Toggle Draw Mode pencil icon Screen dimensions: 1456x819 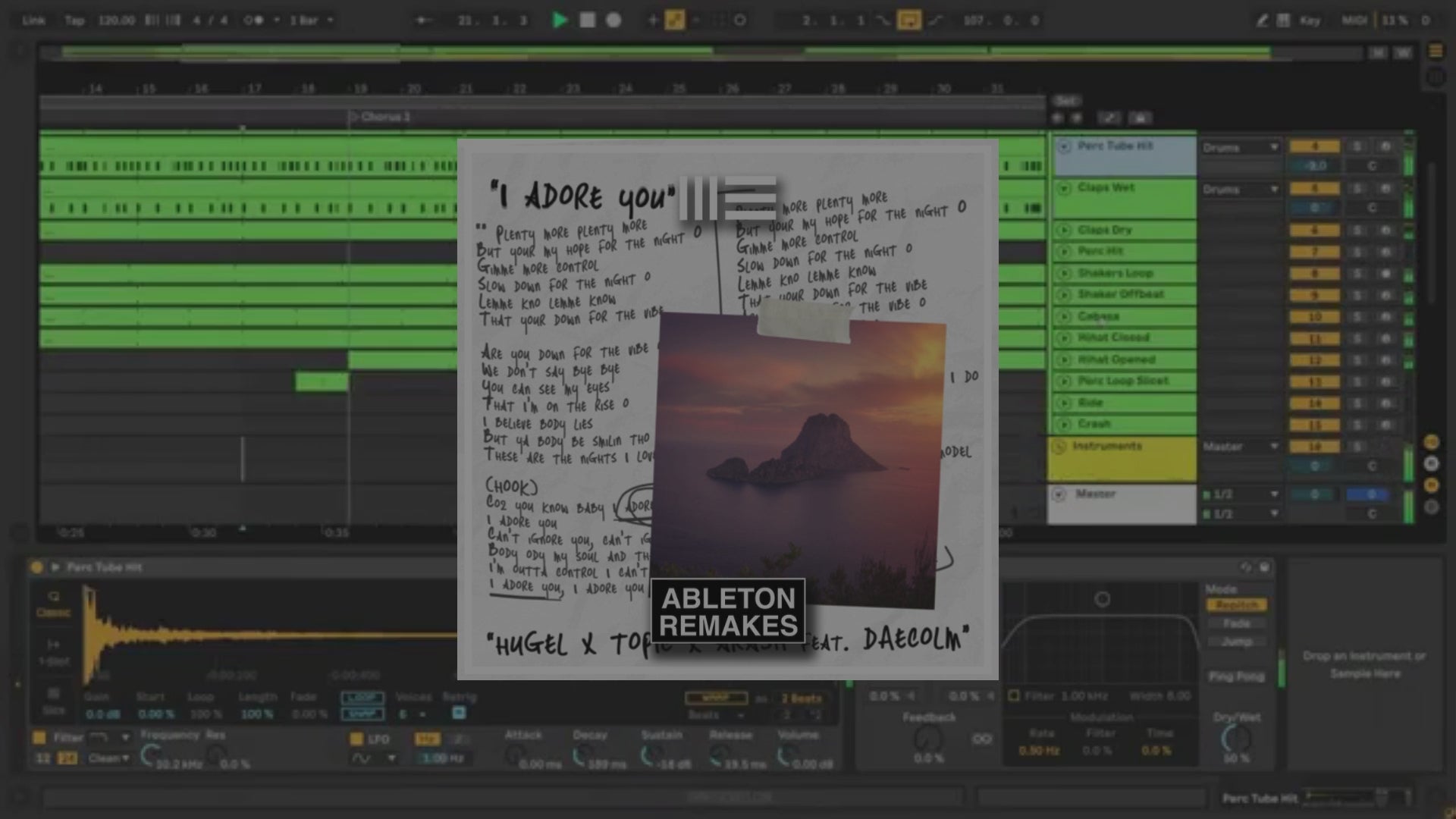(x=1262, y=20)
